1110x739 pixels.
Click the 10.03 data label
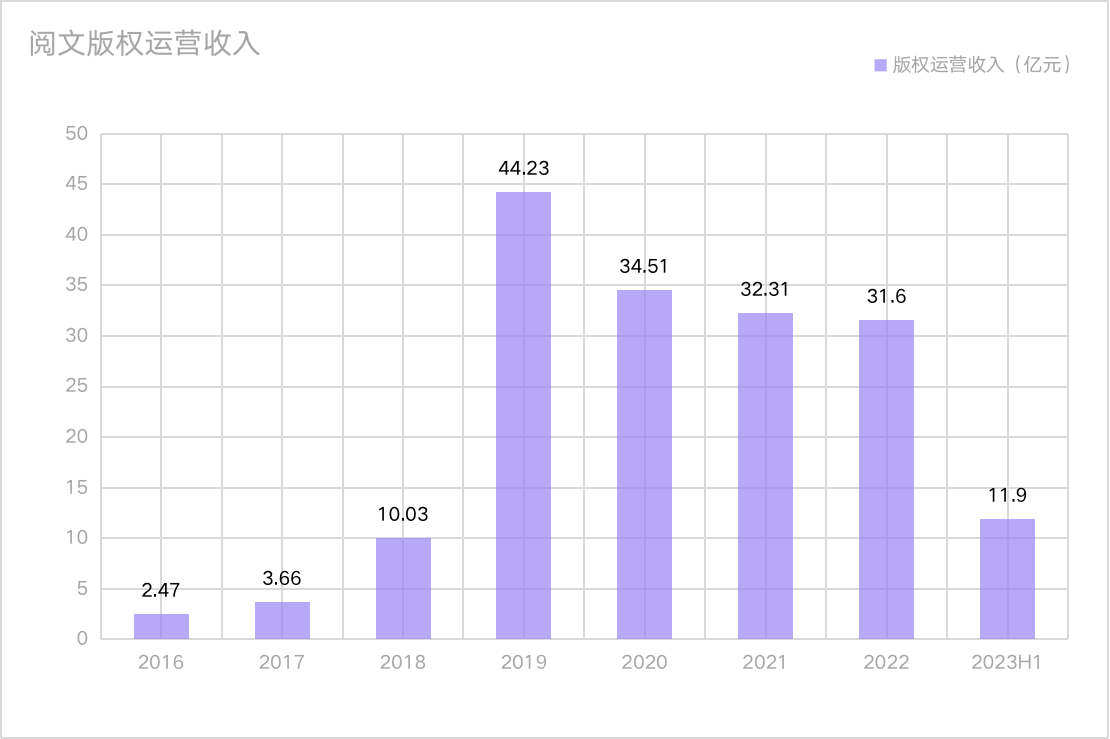tap(403, 514)
